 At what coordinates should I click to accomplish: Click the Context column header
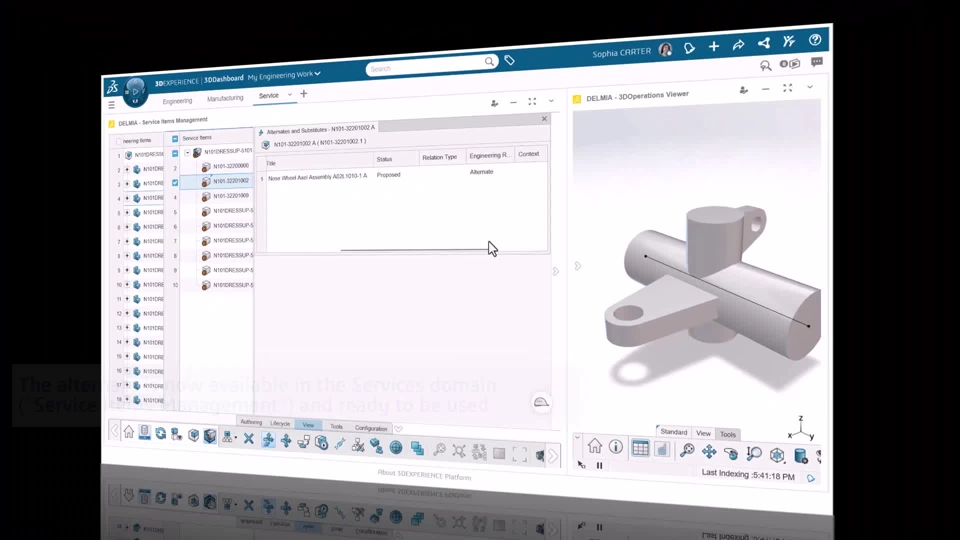coord(530,154)
